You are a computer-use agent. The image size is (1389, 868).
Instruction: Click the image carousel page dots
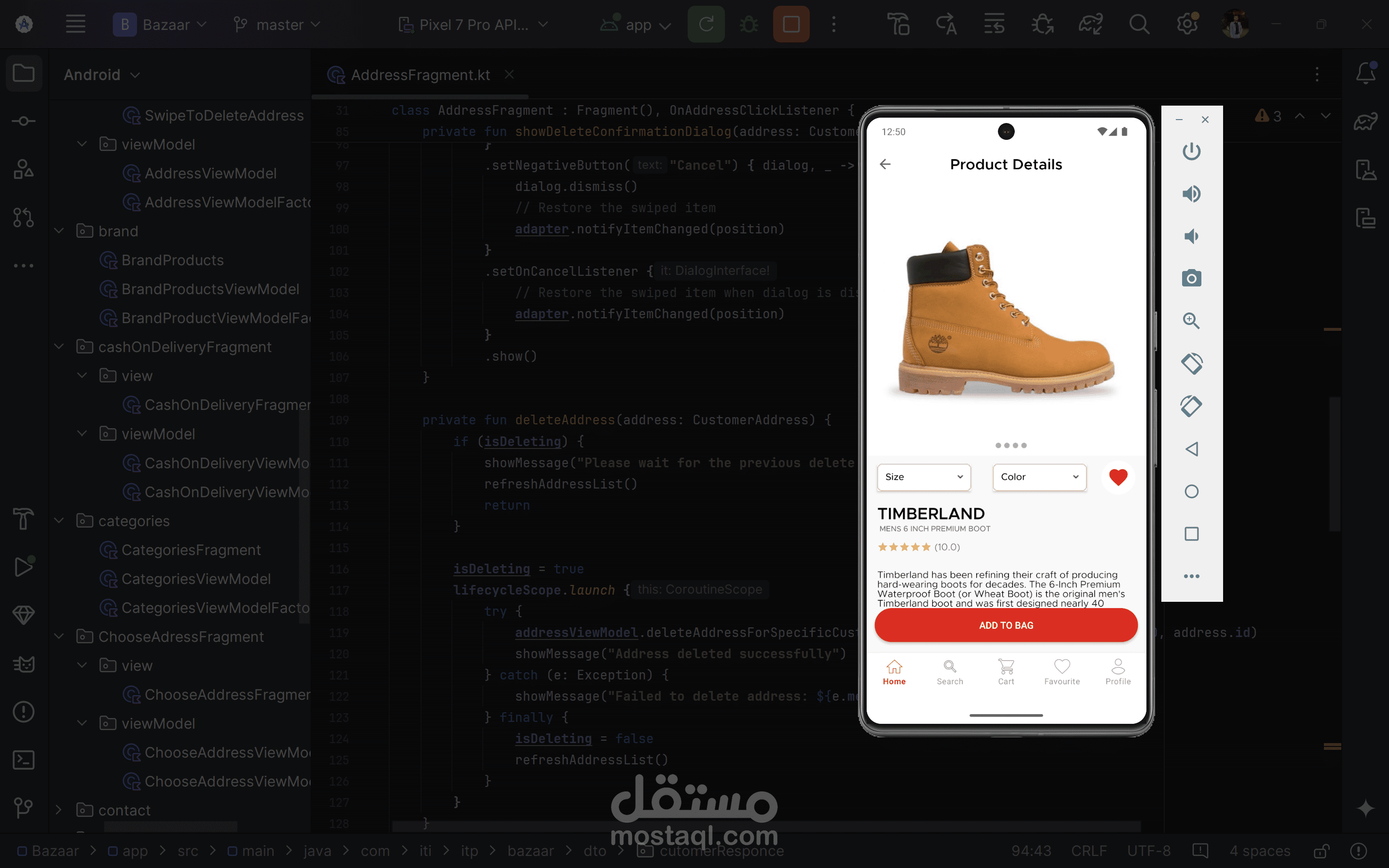point(1010,446)
